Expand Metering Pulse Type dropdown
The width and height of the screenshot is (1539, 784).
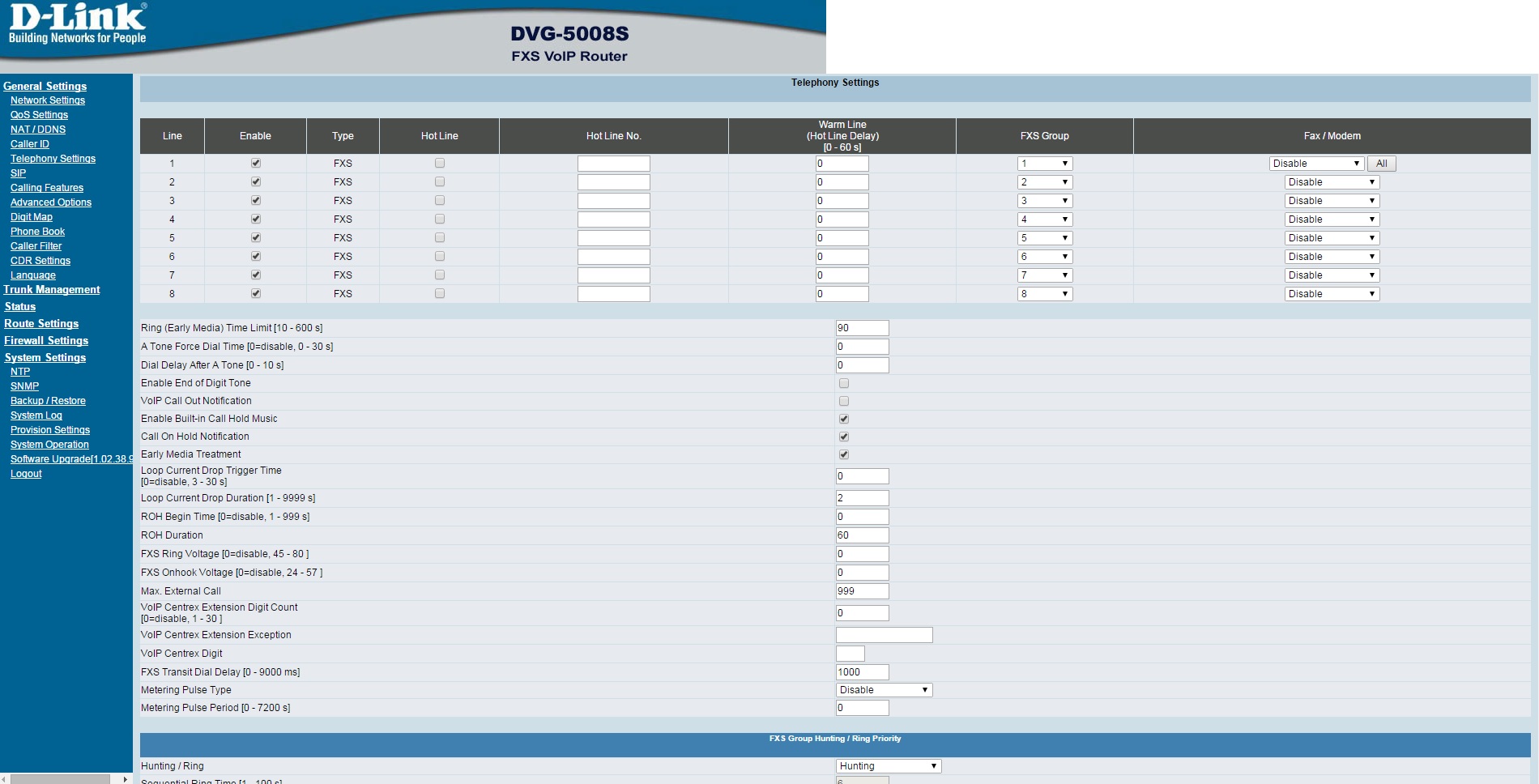click(883, 690)
